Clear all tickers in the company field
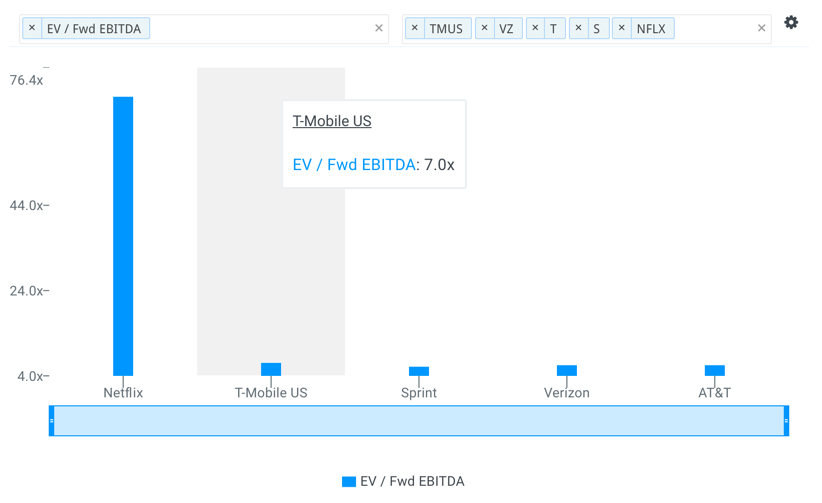Viewport: 822px width, 503px height. point(762,28)
